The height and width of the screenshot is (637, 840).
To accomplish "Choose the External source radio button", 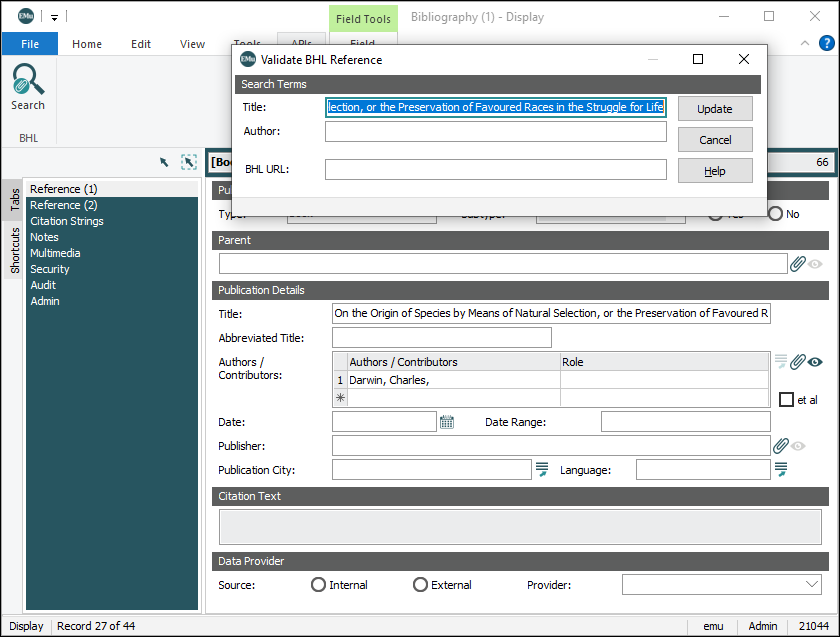I will coord(421,585).
